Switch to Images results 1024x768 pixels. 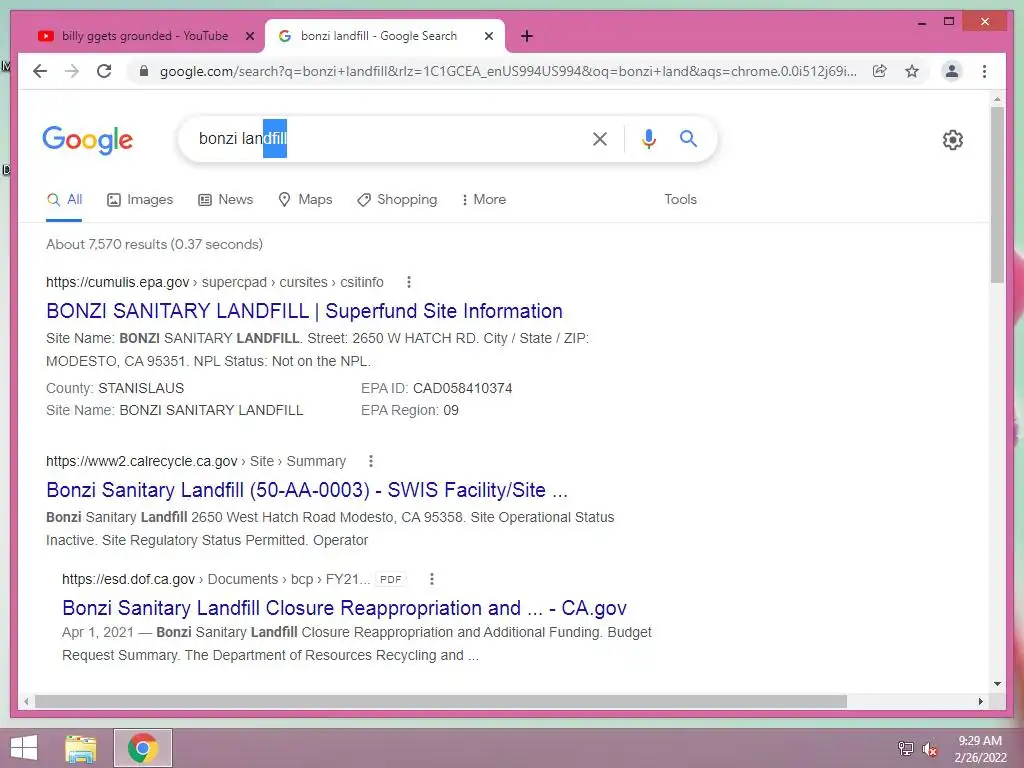coord(140,200)
